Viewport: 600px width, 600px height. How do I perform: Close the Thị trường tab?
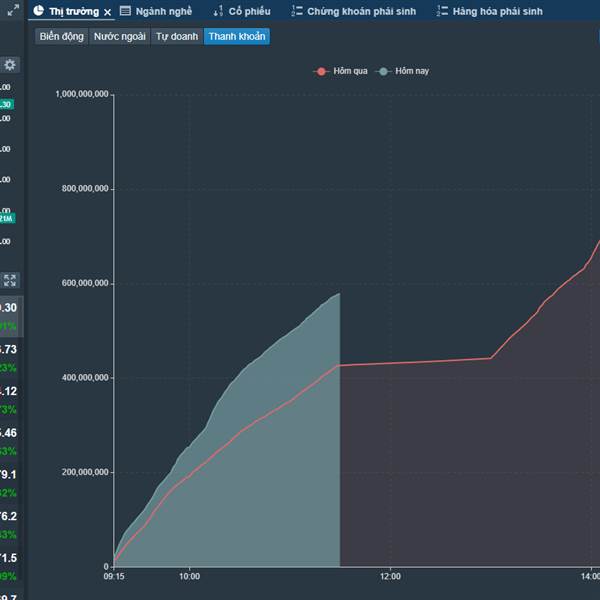click(107, 12)
